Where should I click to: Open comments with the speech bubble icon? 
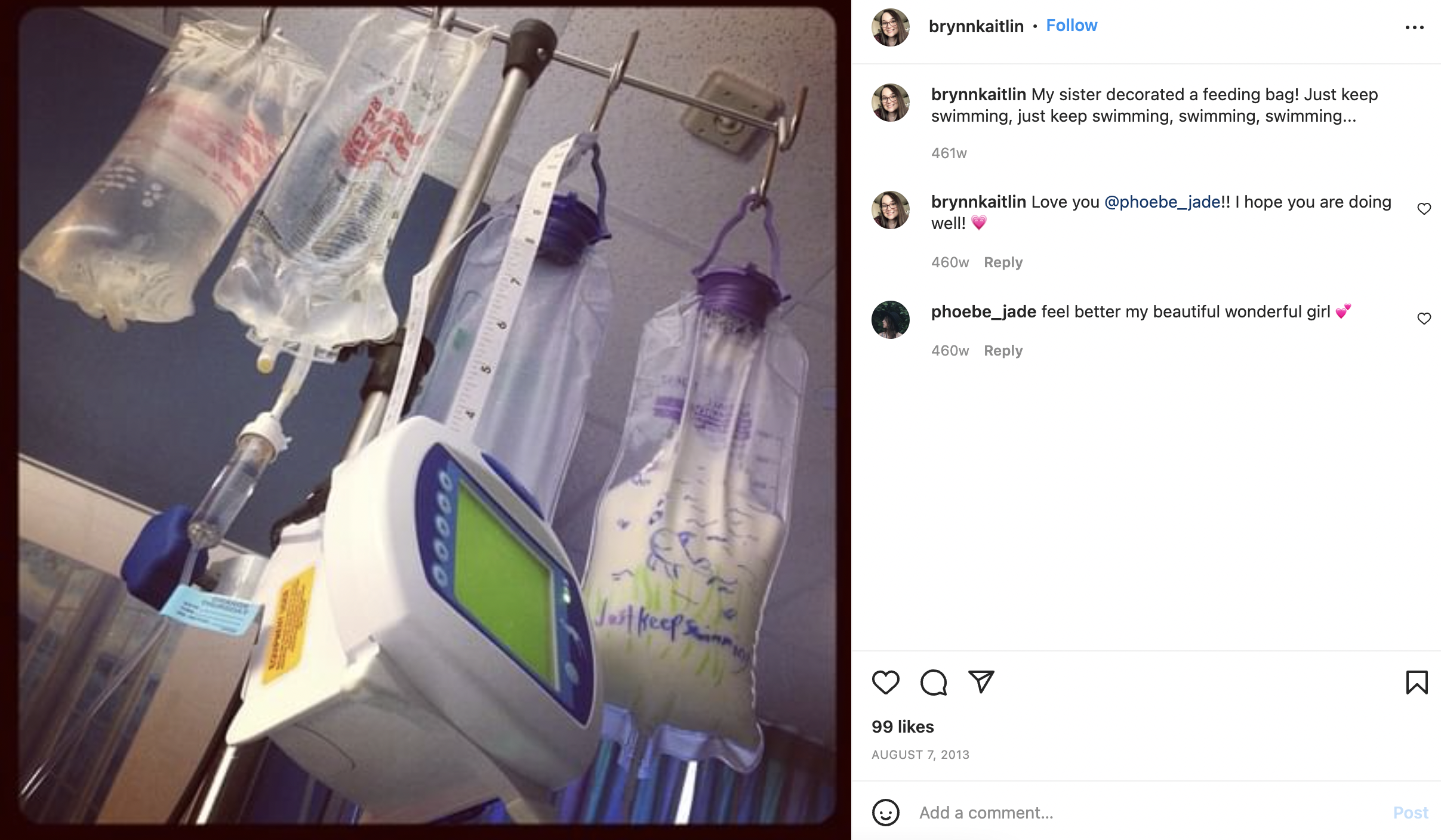(934, 682)
